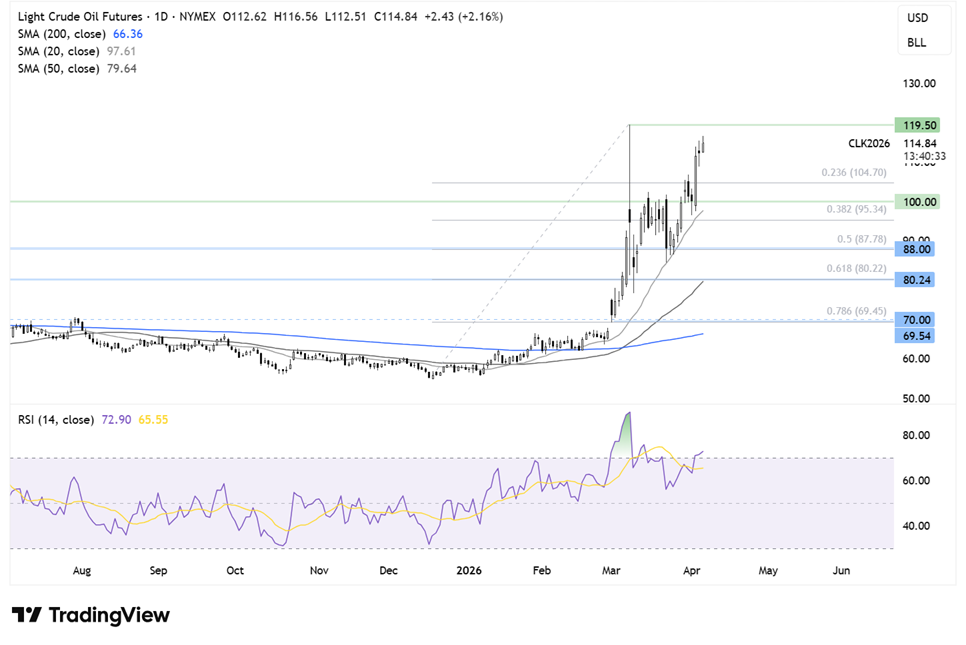Click the 70.00 price level tag
This screenshot has width=966, height=645.
click(919, 320)
